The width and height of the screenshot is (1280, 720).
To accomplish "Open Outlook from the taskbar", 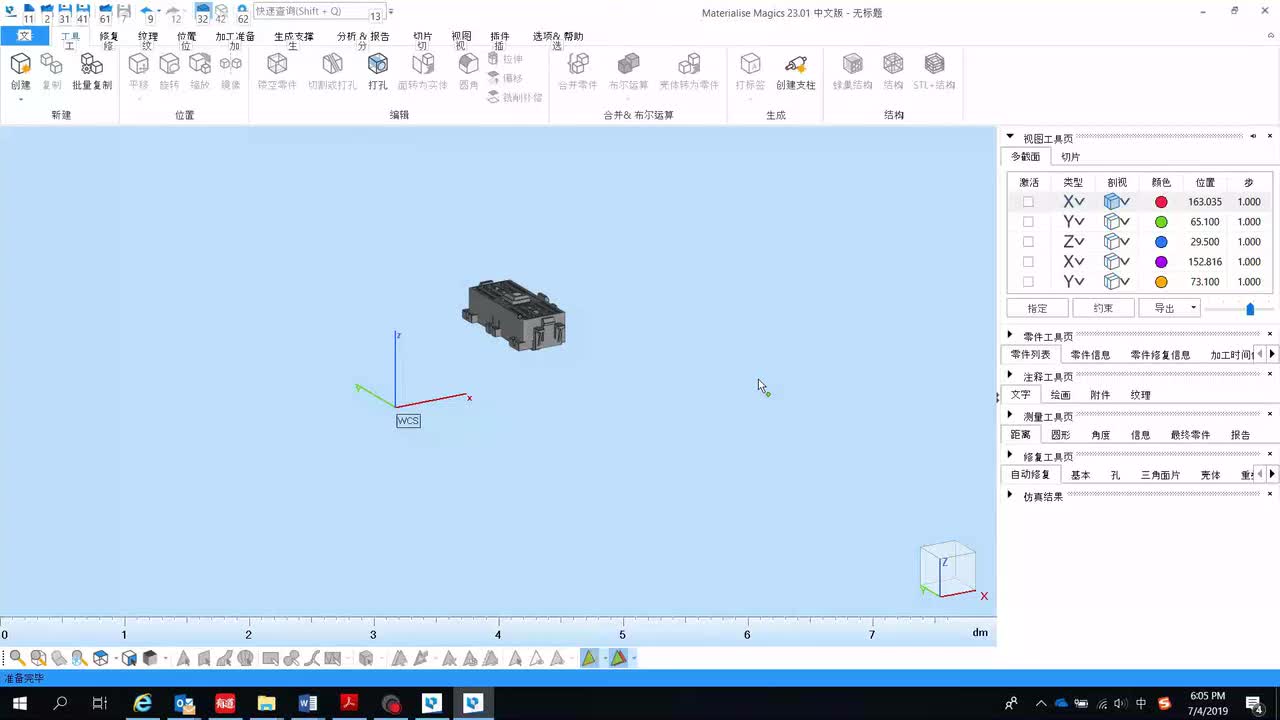I will click(x=184, y=703).
